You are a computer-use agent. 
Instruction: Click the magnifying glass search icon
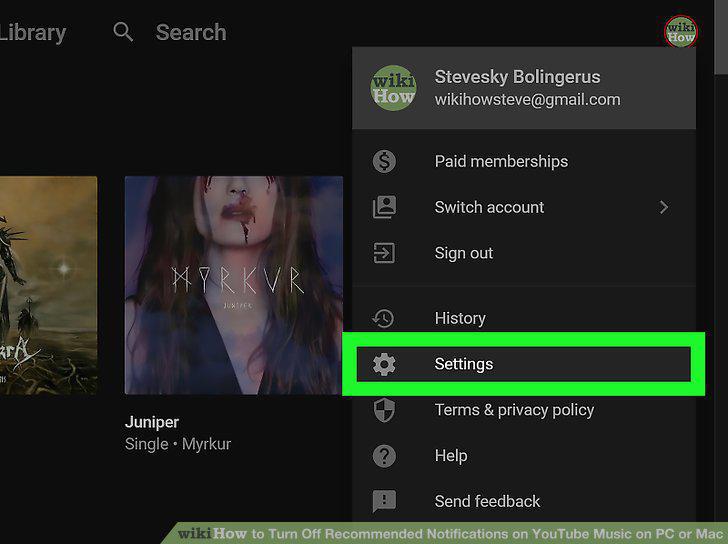click(x=123, y=32)
